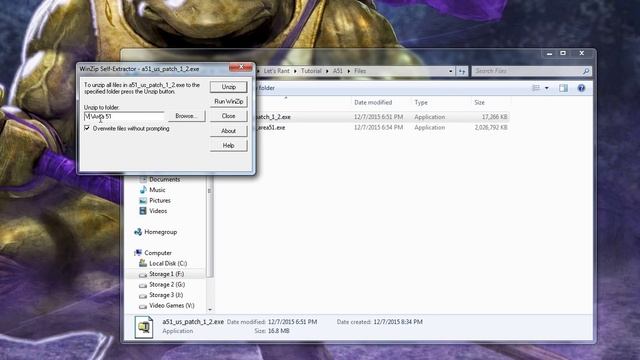Expand the arrow after Tutorial breadcrumb

[327, 71]
